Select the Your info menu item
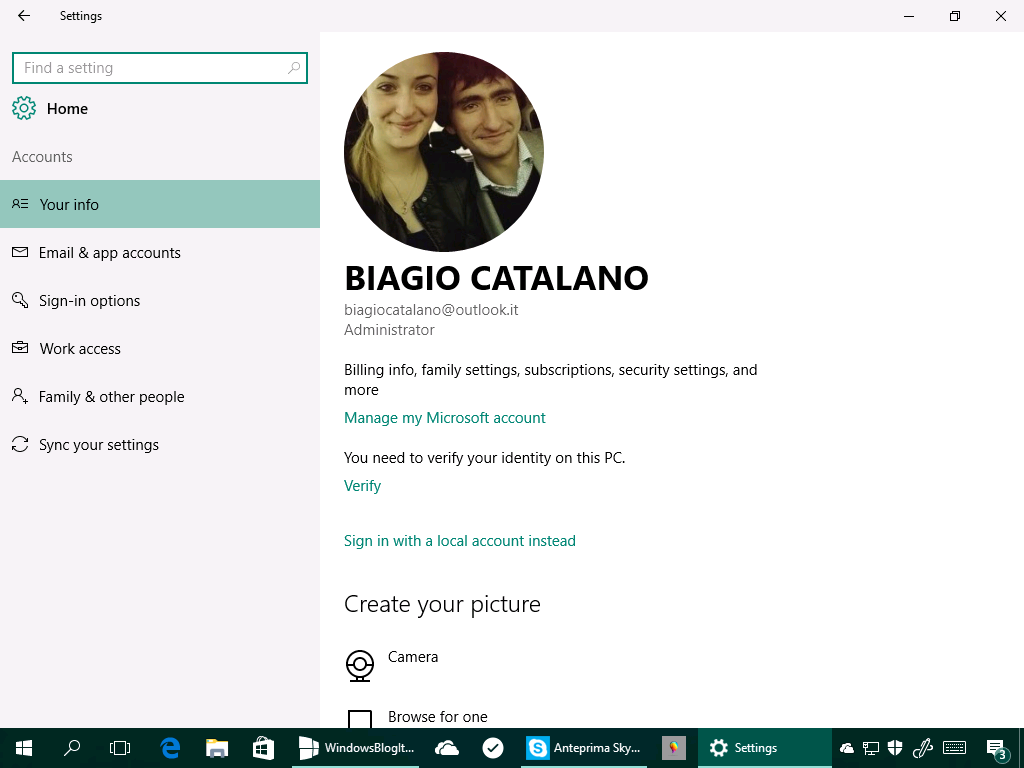Image resolution: width=1024 pixels, height=768 pixels. (160, 204)
